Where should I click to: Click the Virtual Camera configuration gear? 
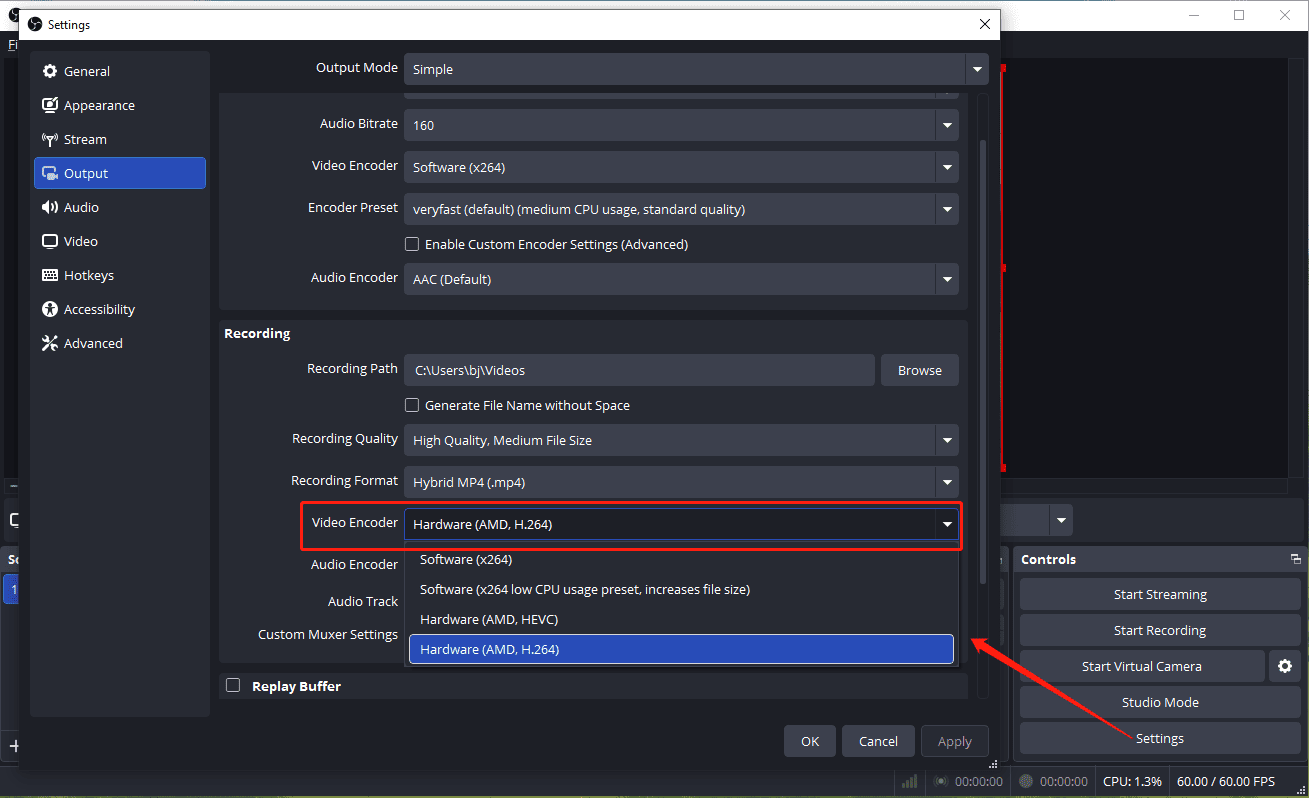1284,666
